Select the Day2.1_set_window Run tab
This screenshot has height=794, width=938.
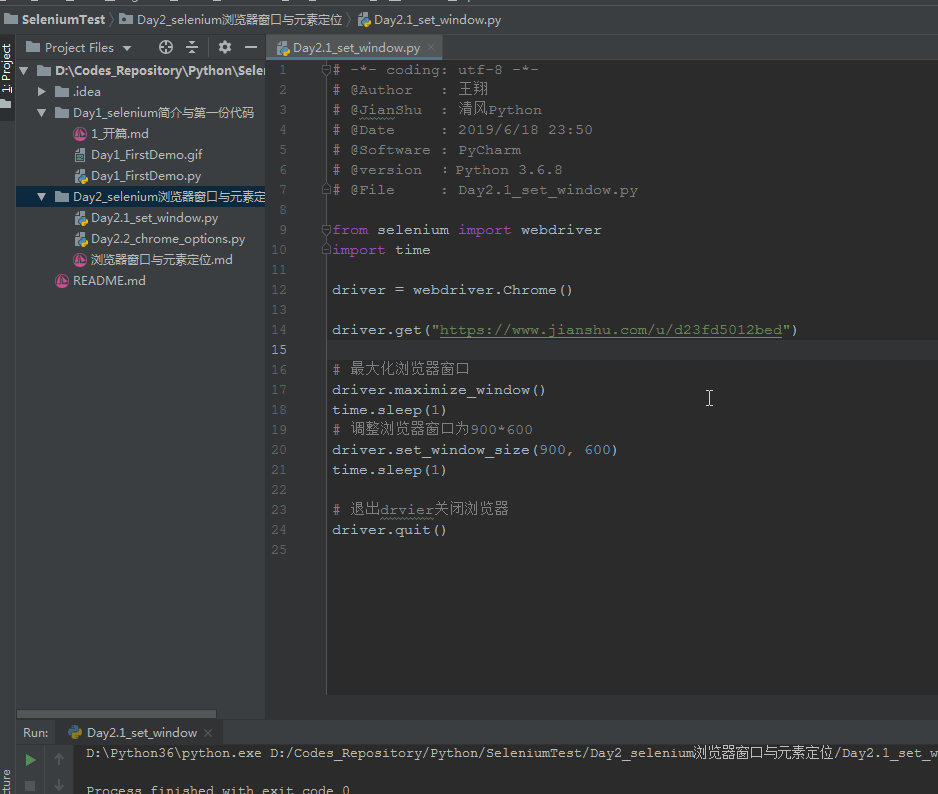141,732
